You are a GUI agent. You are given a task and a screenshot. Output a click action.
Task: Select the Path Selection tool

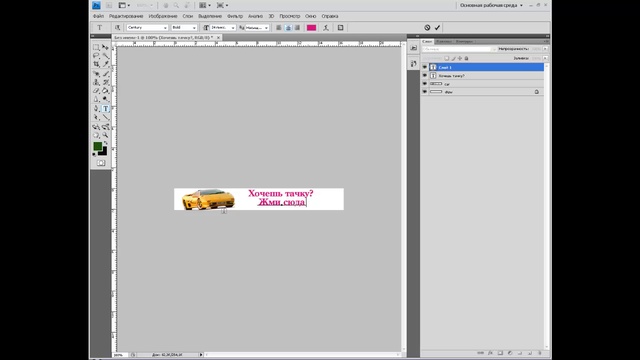tap(96, 117)
